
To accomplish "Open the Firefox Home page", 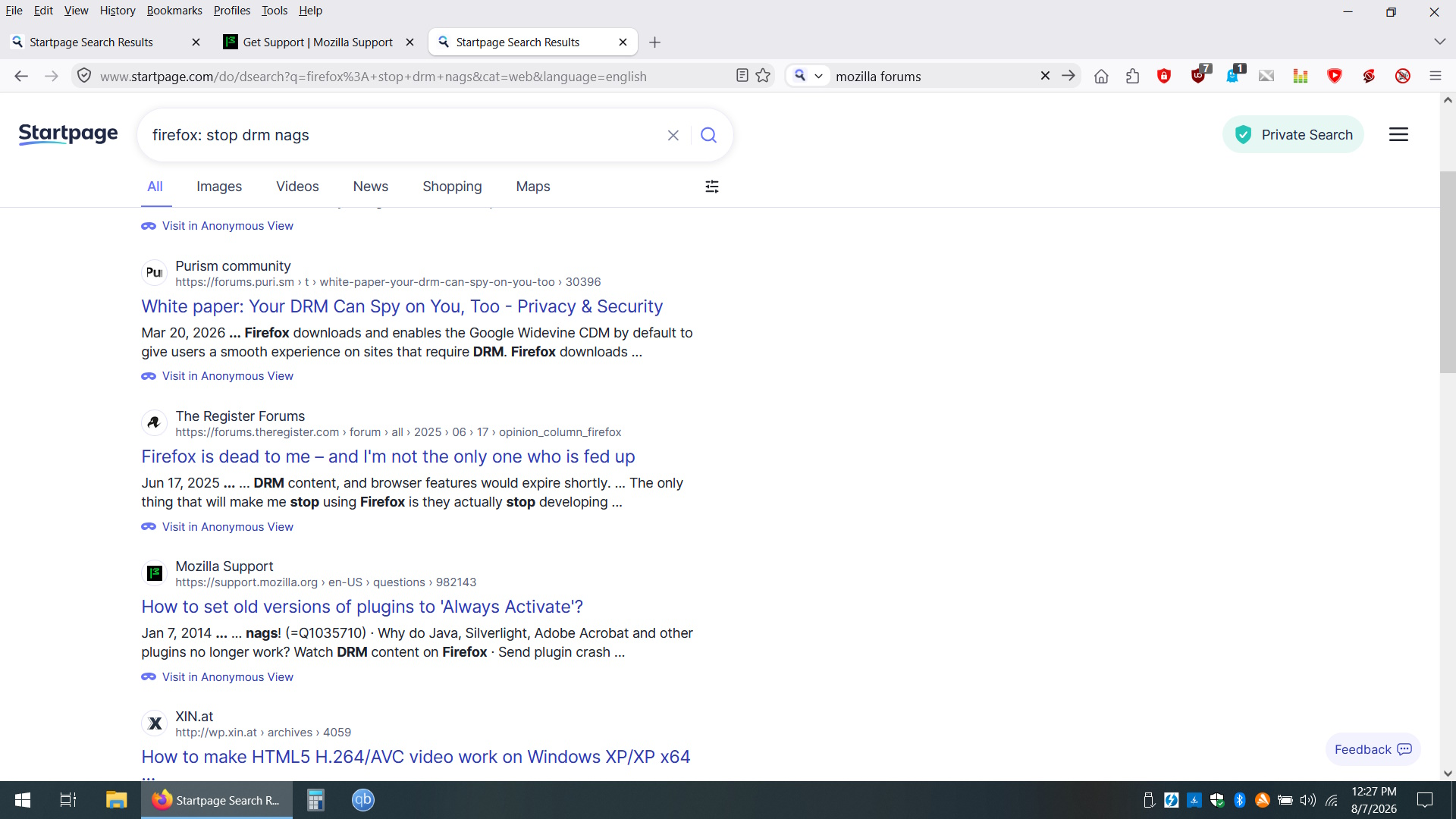I will pyautogui.click(x=1101, y=76).
